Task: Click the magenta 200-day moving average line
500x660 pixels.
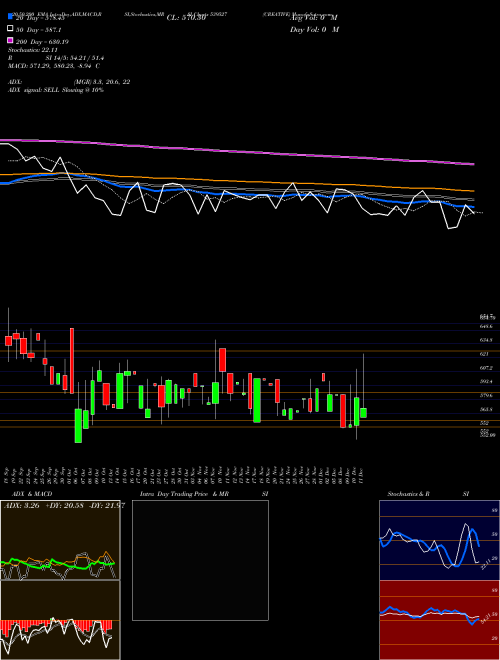Action: point(237,151)
